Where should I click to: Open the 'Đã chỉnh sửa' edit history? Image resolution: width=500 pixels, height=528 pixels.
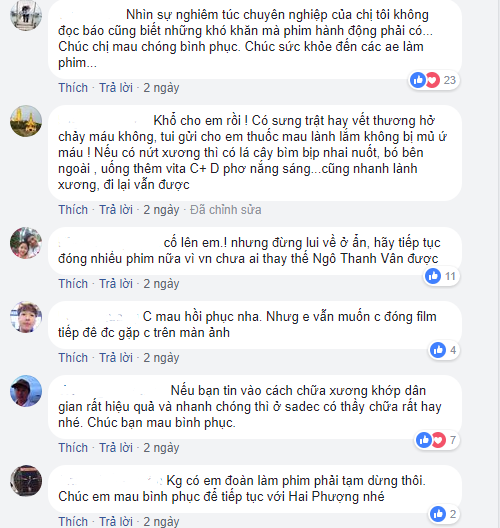[226, 210]
